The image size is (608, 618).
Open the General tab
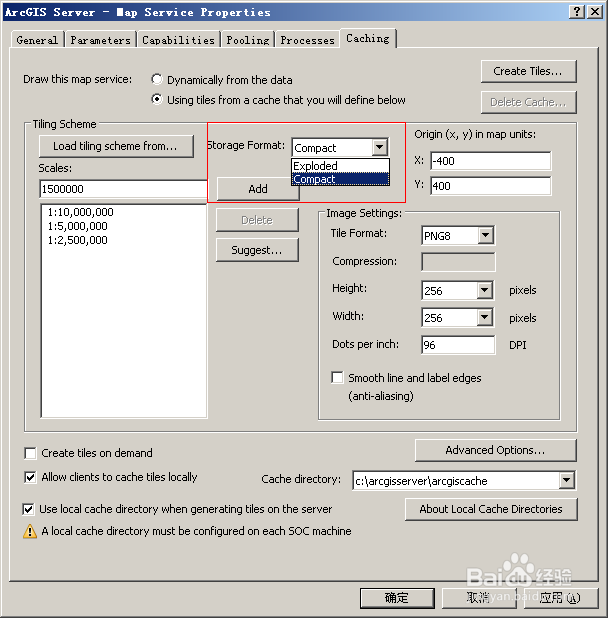click(x=37, y=40)
